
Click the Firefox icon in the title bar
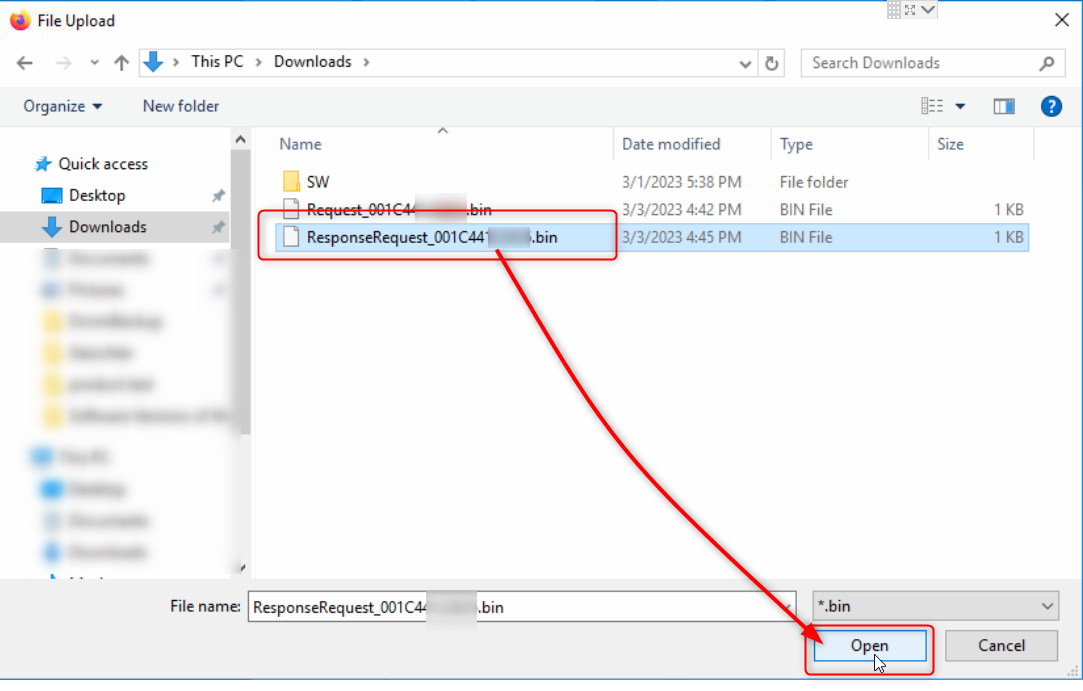tap(20, 21)
